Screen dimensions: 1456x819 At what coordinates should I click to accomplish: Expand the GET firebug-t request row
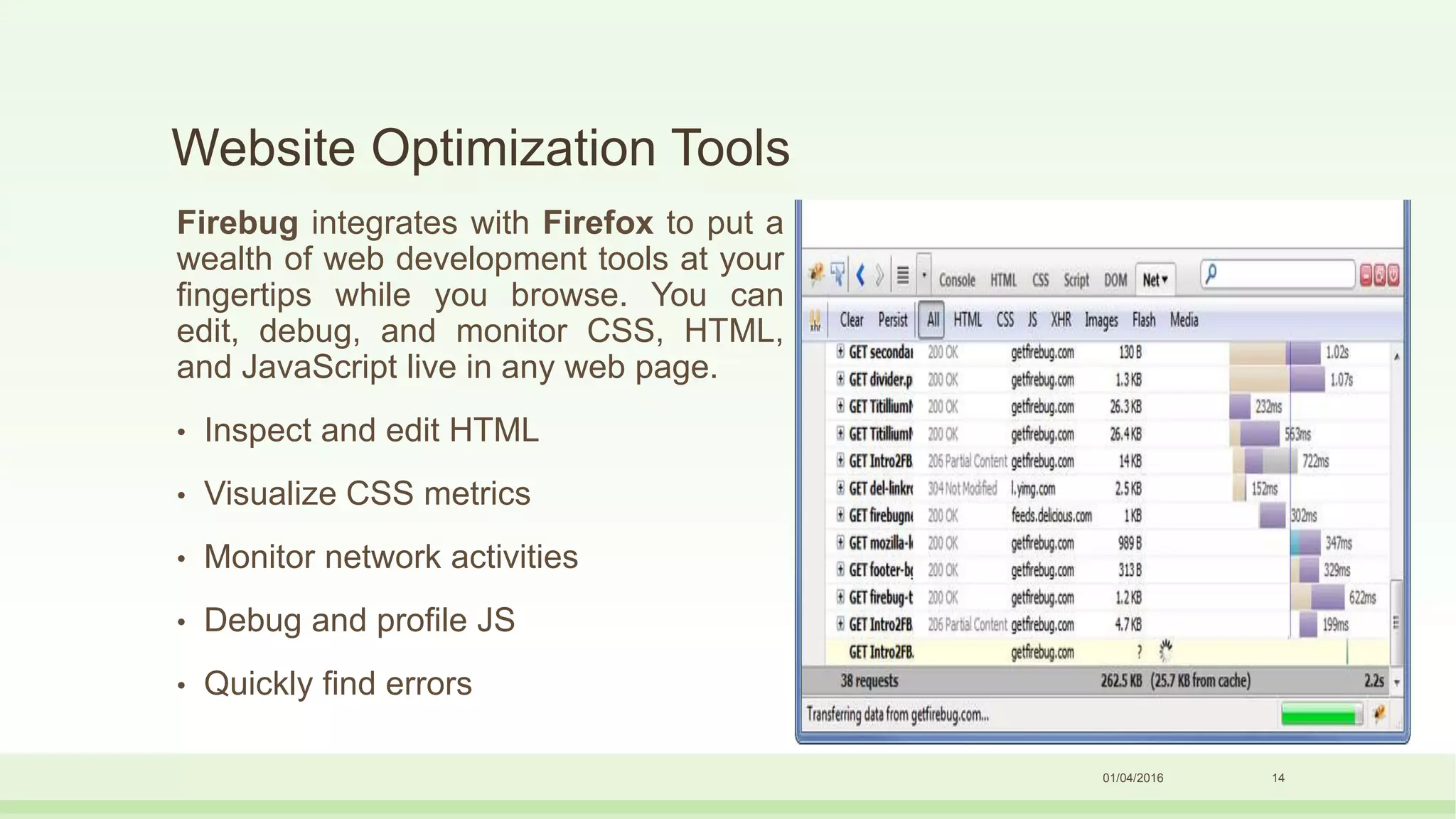(x=840, y=596)
